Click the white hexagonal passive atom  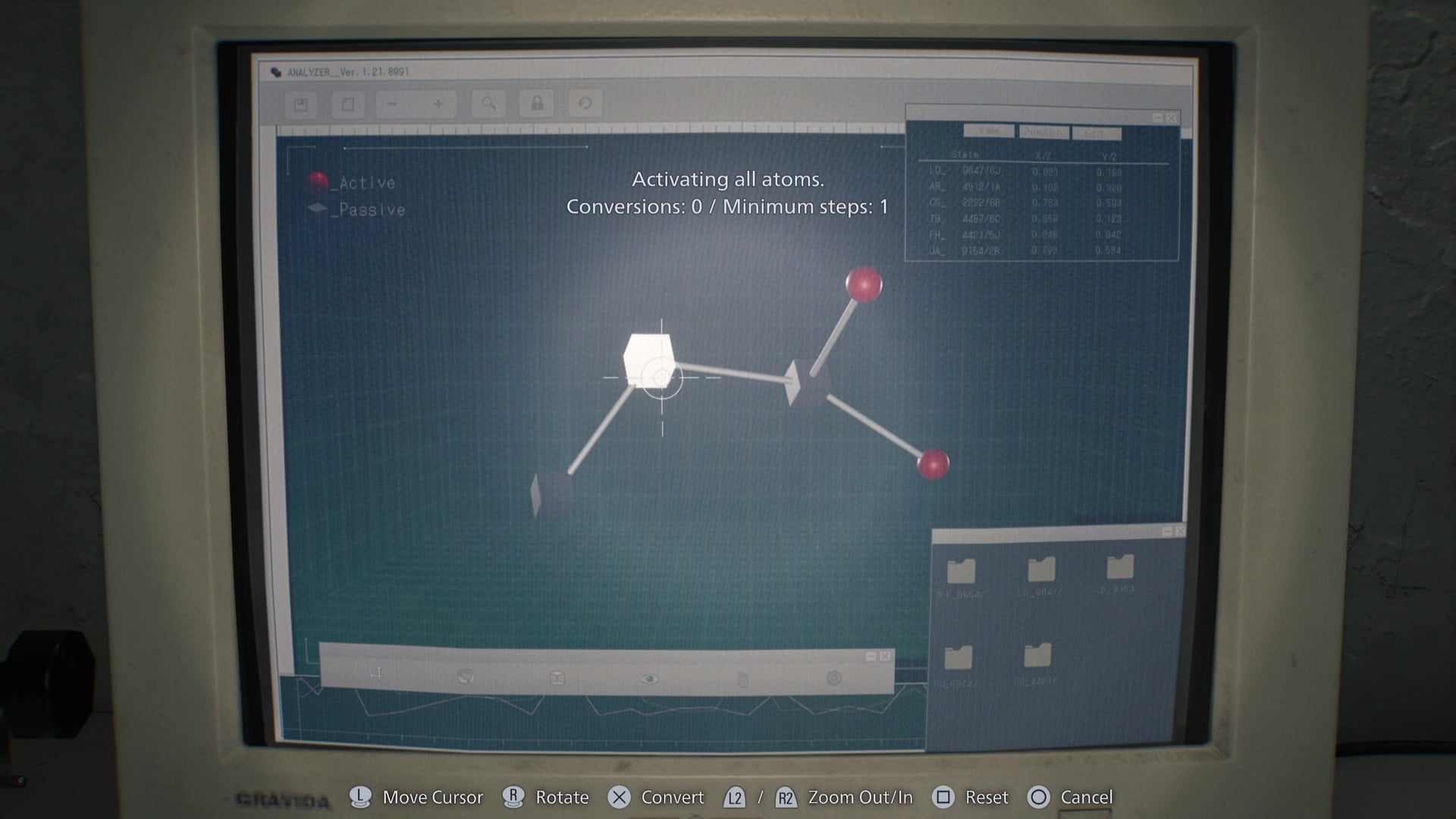[x=648, y=359]
